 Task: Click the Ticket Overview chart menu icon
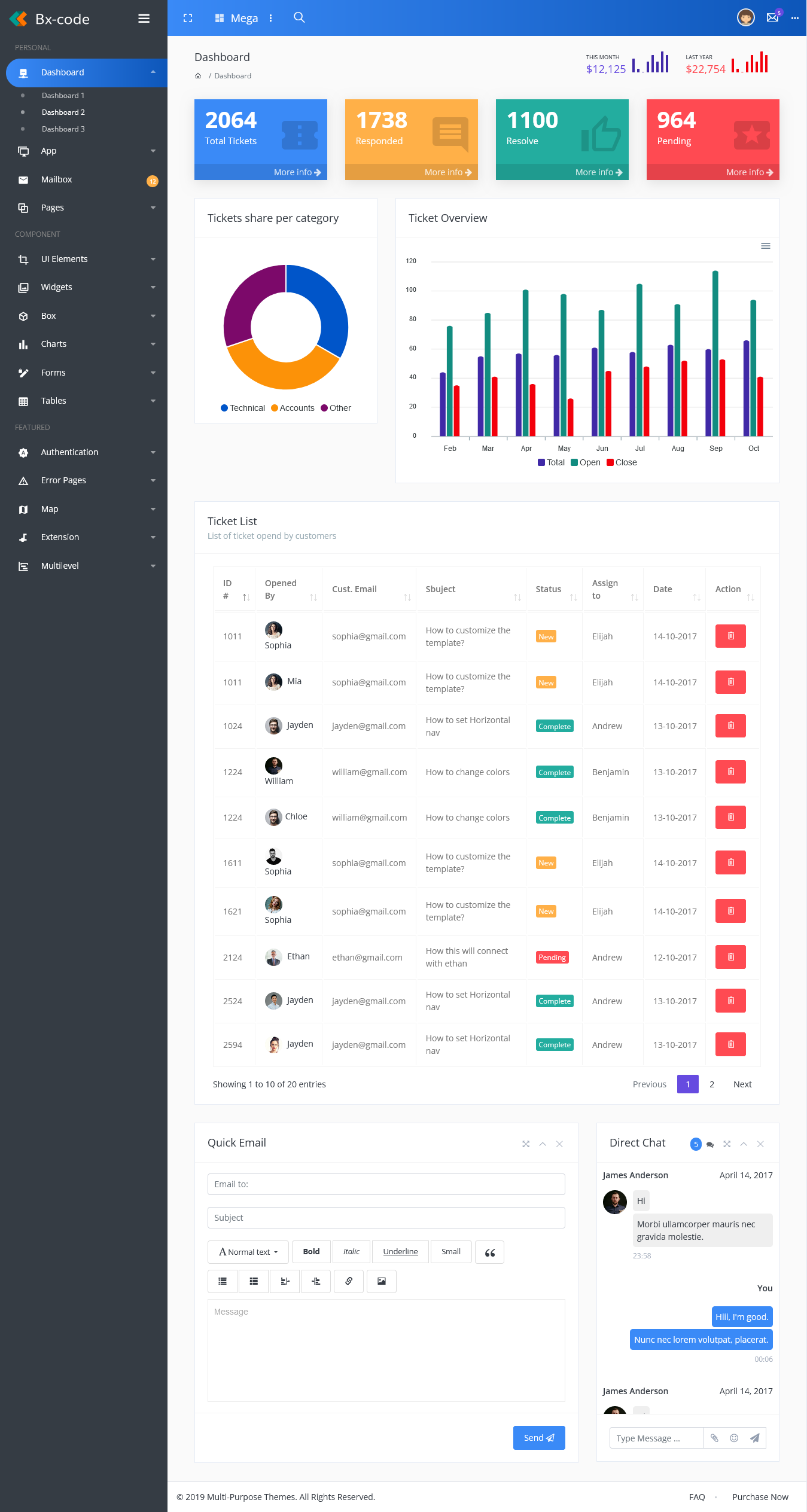tap(765, 246)
